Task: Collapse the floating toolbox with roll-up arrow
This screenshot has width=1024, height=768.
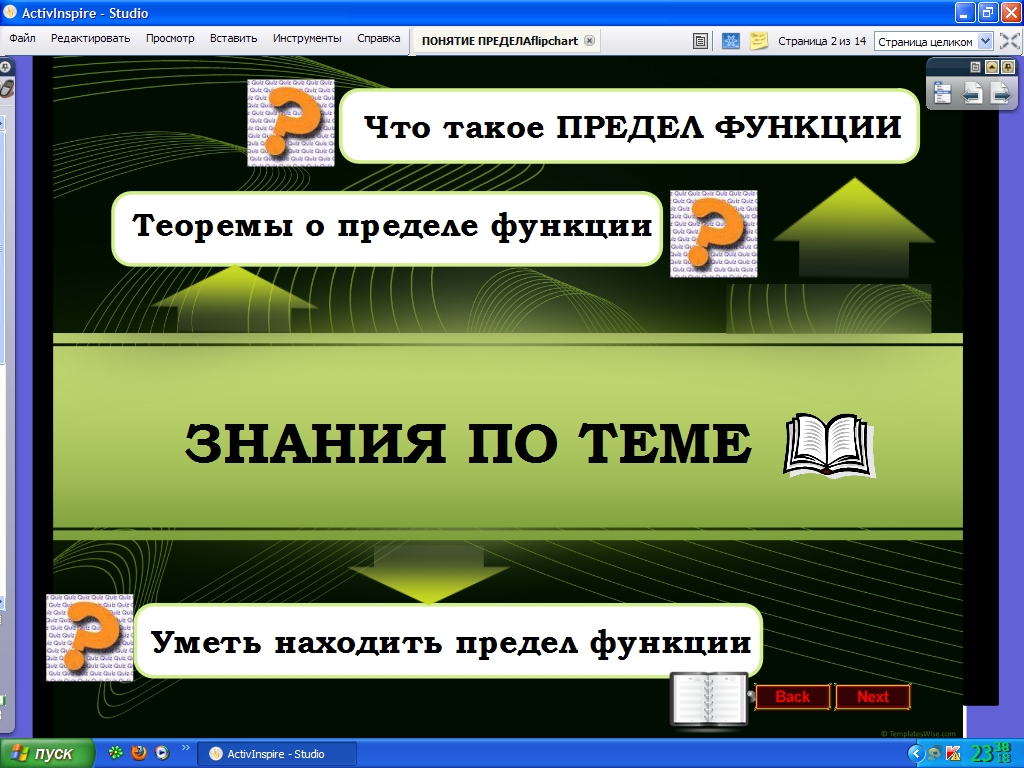Action: click(x=992, y=66)
